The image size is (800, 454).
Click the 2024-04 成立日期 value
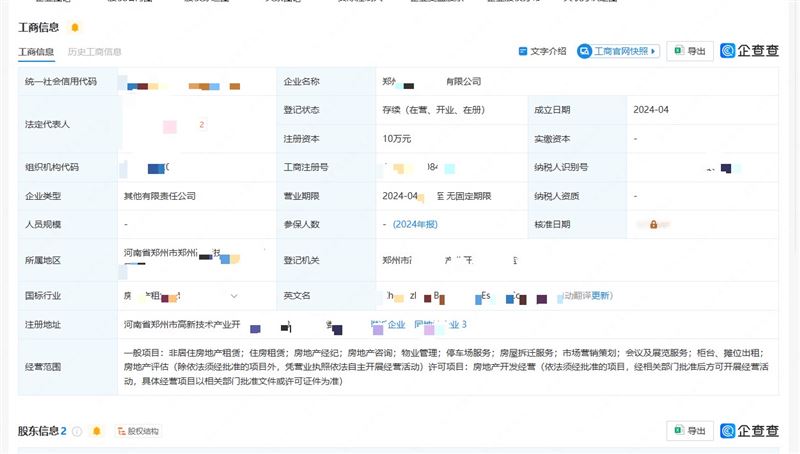click(x=651, y=110)
